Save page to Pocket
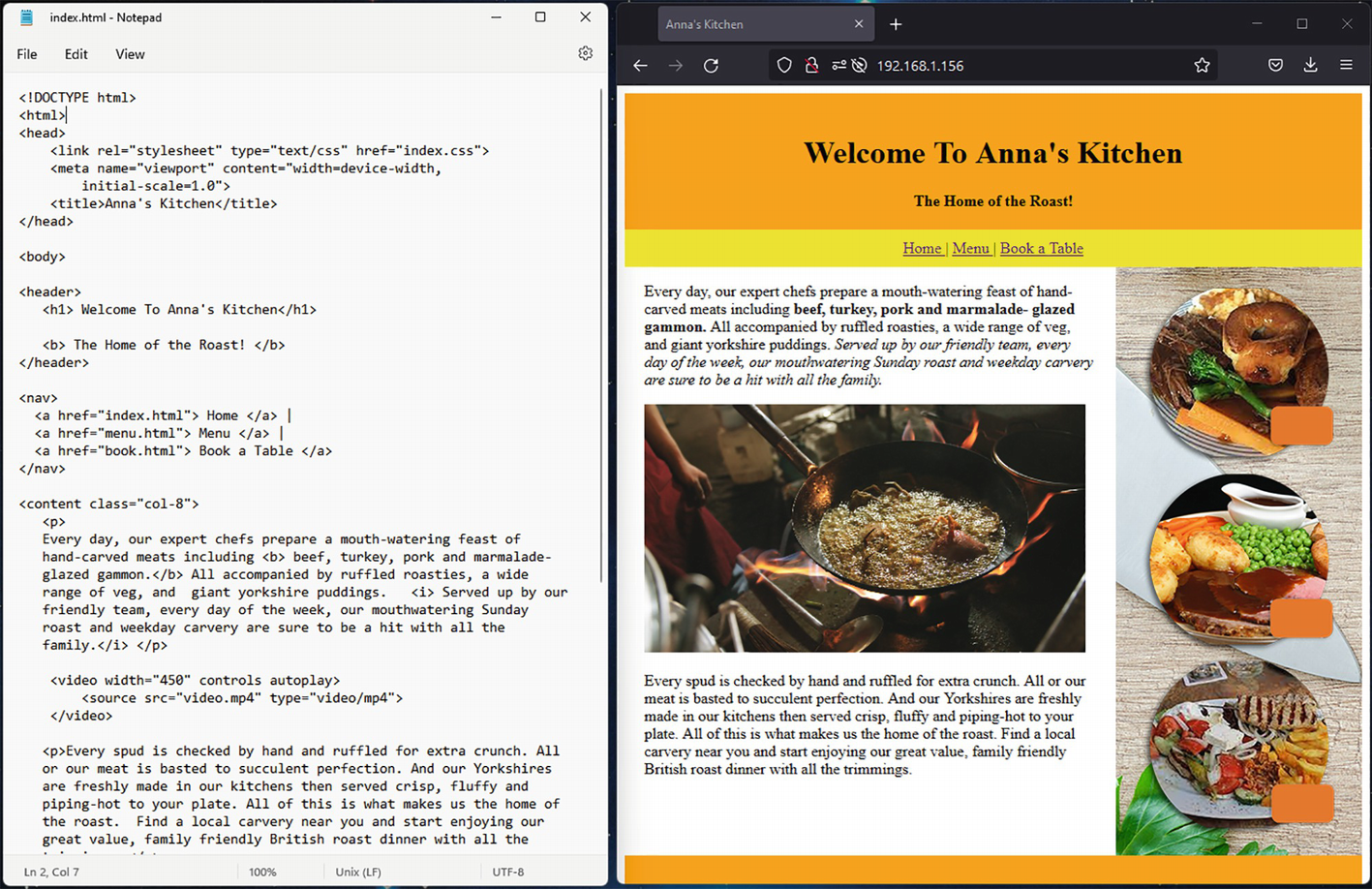 click(1275, 66)
